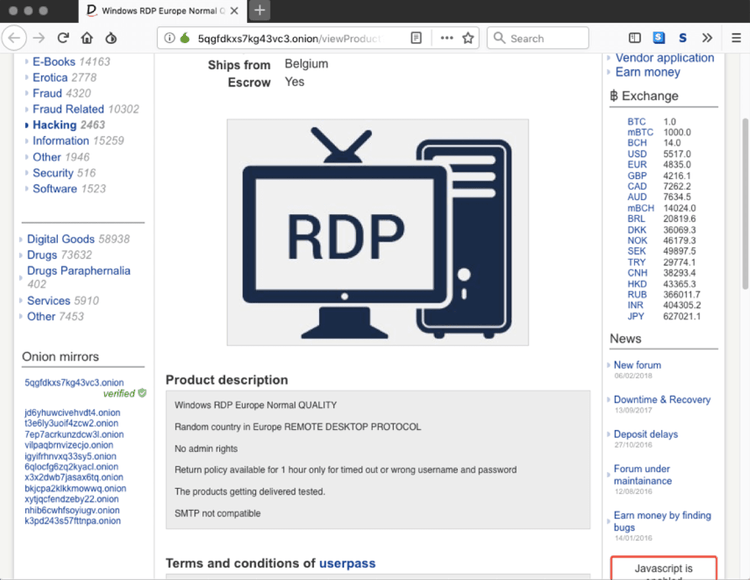
Task: Click the browser back arrow button
Action: (14, 38)
